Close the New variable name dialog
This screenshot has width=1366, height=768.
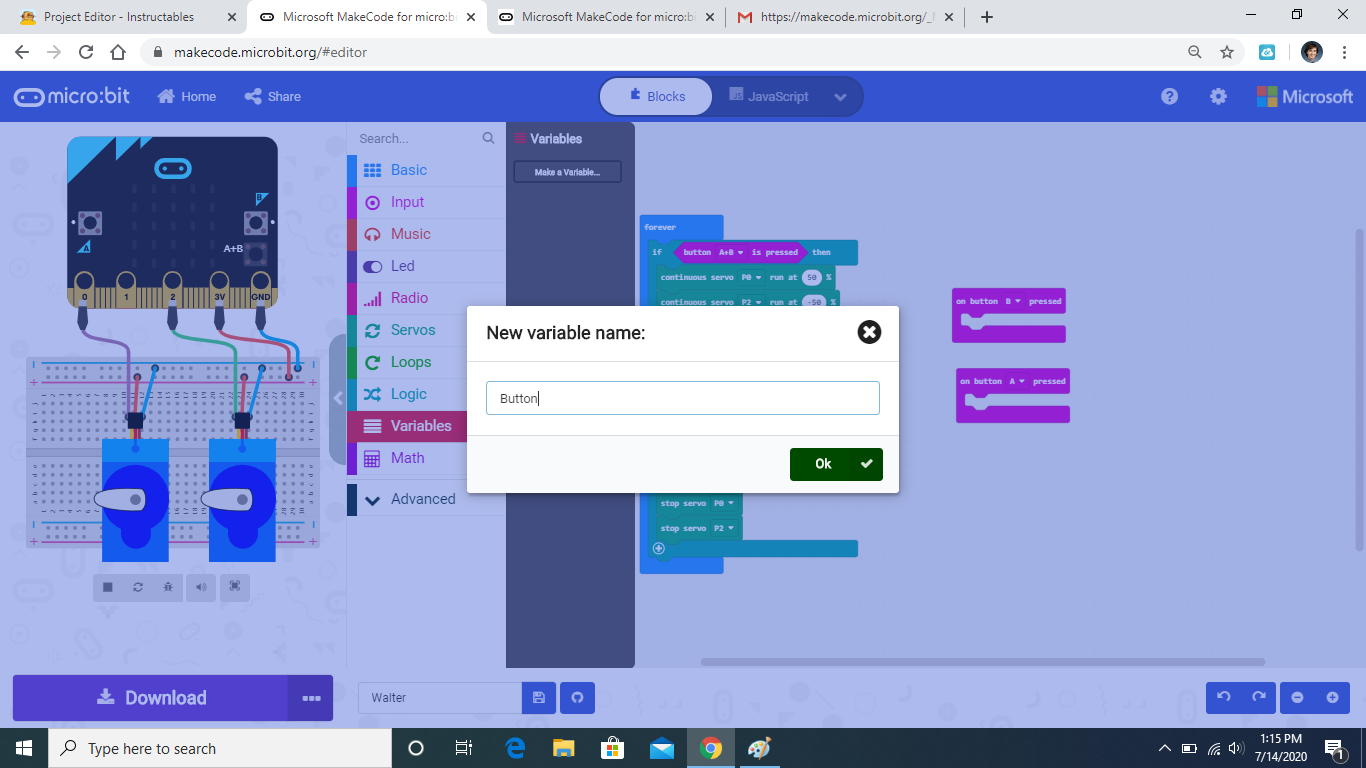point(869,332)
